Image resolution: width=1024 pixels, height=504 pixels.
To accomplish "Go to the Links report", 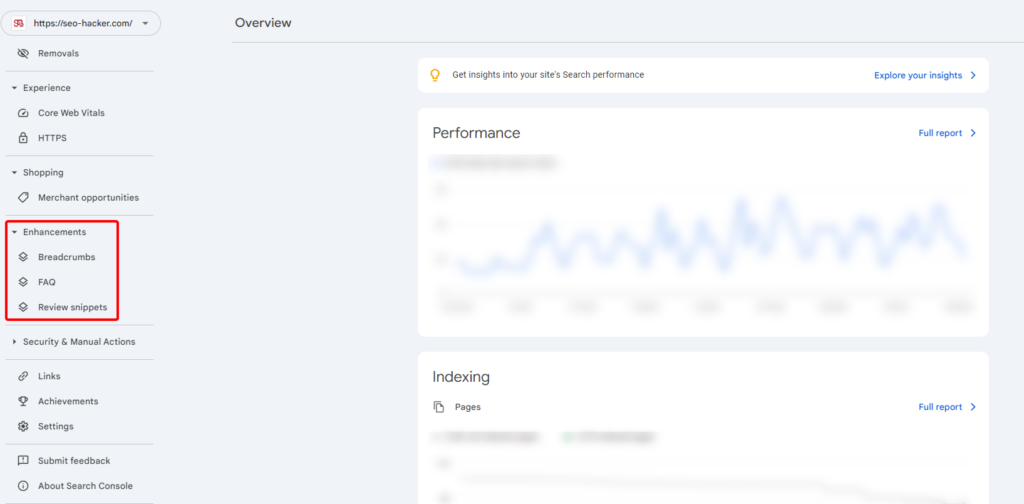I will click(x=49, y=376).
